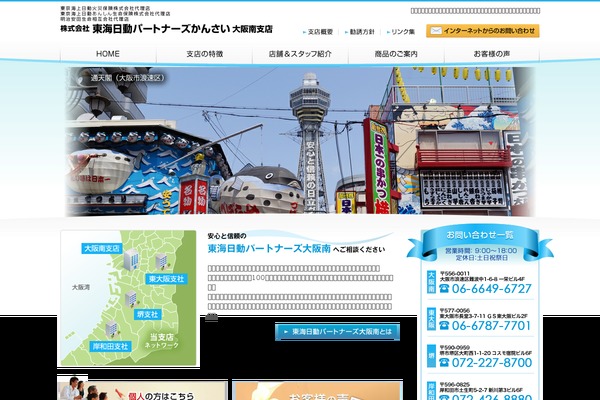Click the 大阪湾 label on the map
This screenshot has height=400, width=600.
click(81, 287)
